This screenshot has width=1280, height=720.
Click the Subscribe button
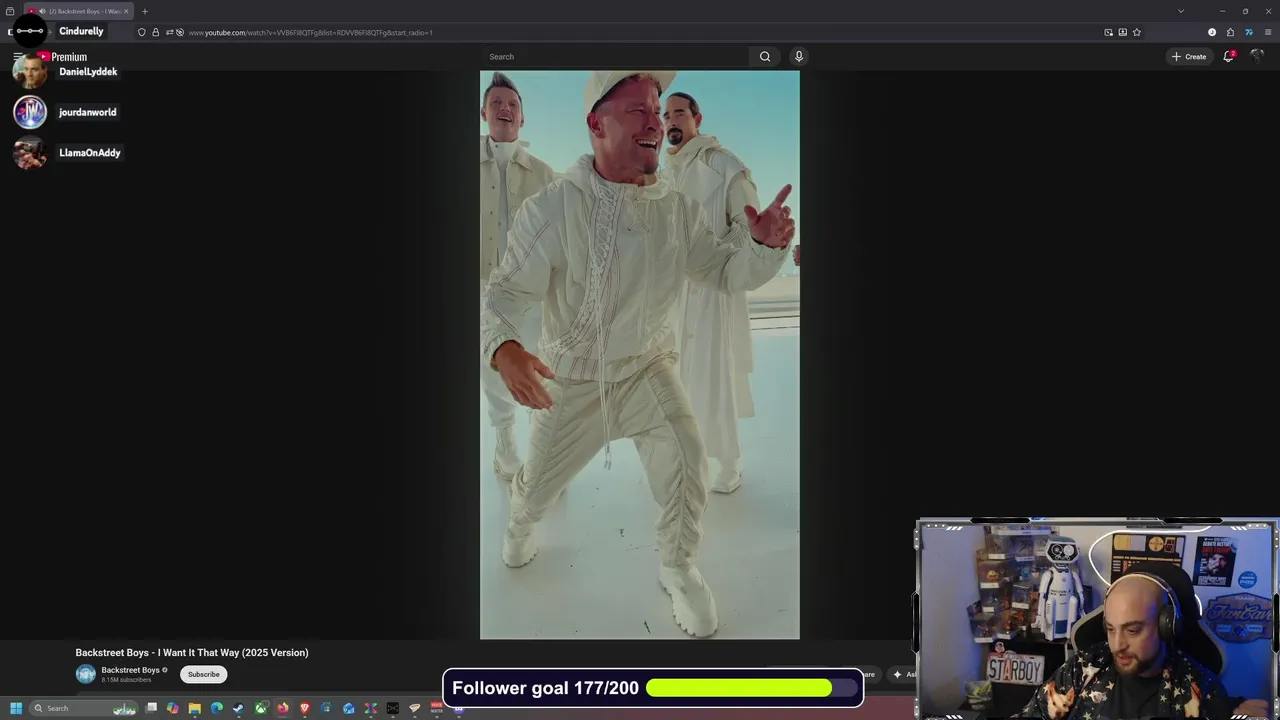(204, 674)
